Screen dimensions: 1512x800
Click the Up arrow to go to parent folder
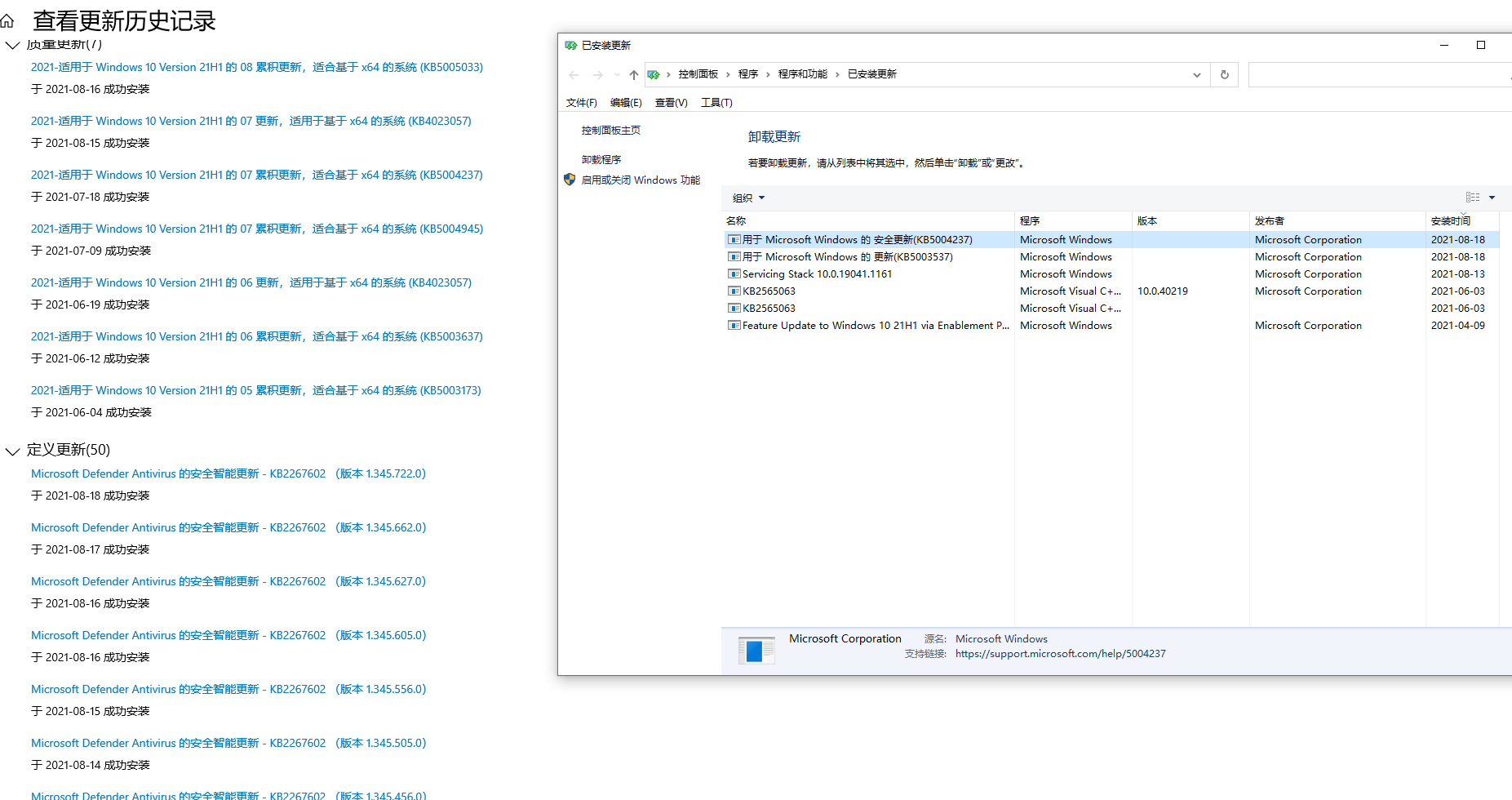[x=634, y=74]
